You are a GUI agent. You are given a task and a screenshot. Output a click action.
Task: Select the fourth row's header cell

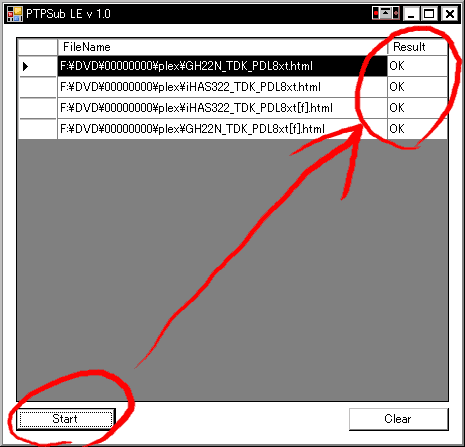[x=38, y=129]
